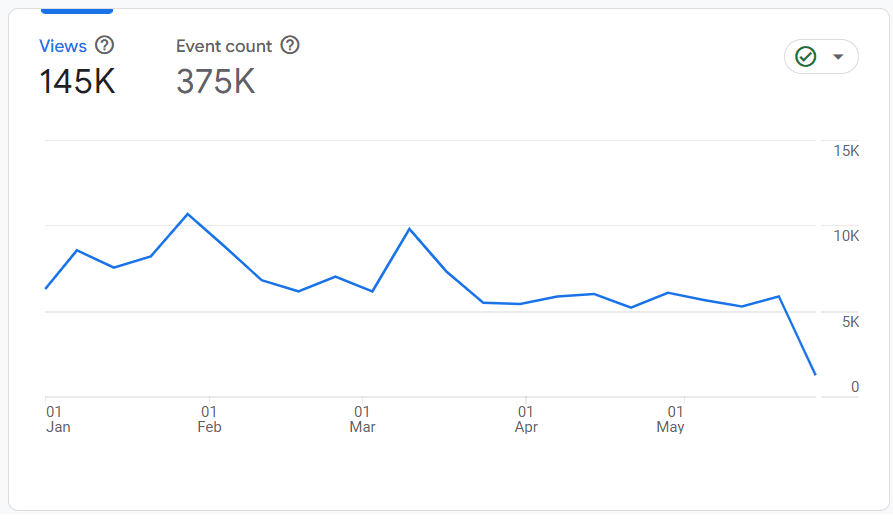Click the green checkmark data status icon

coord(805,57)
